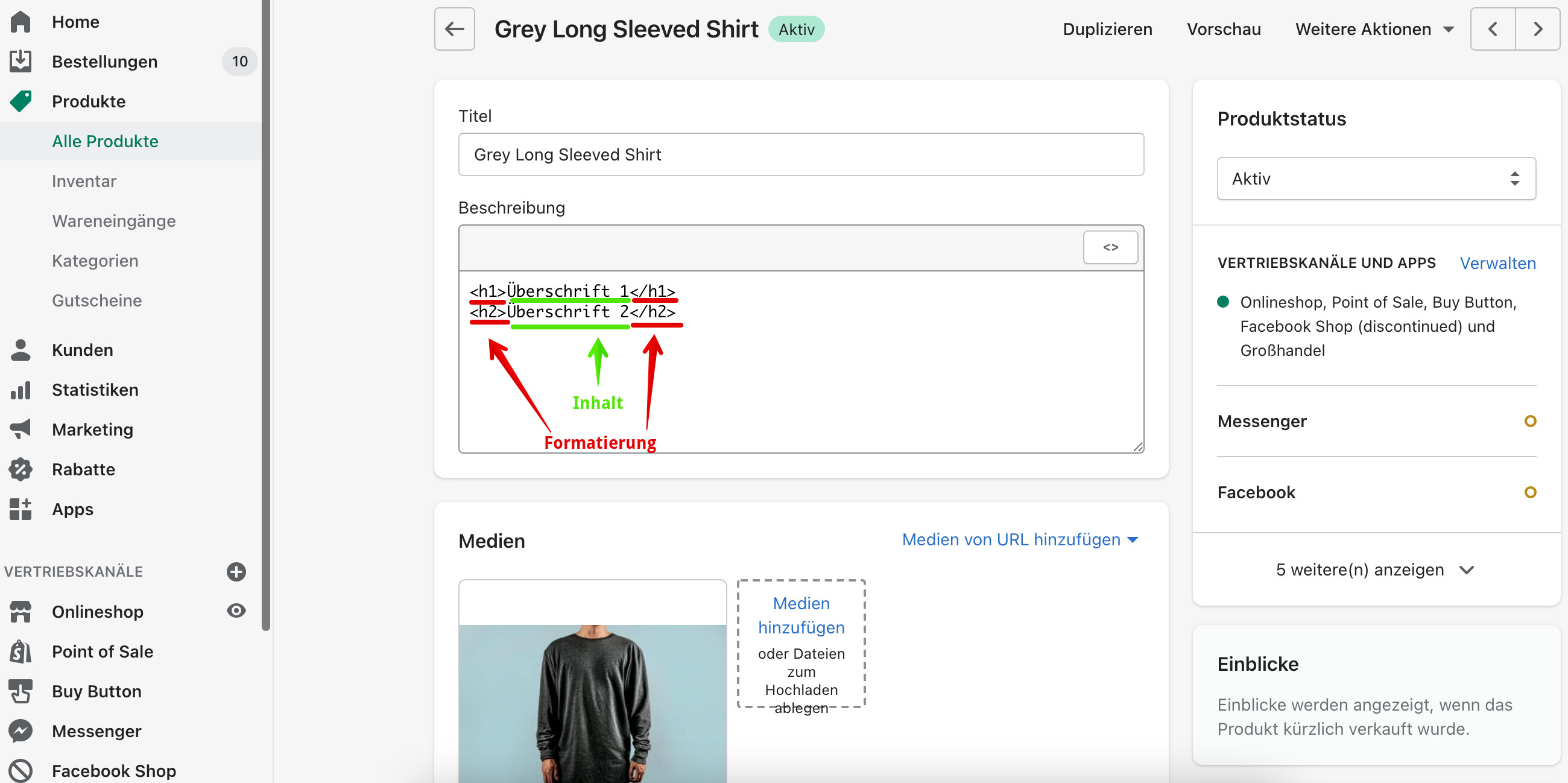The width and height of the screenshot is (1568, 783).
Task: Click the Apps grid icon
Action: [20, 509]
